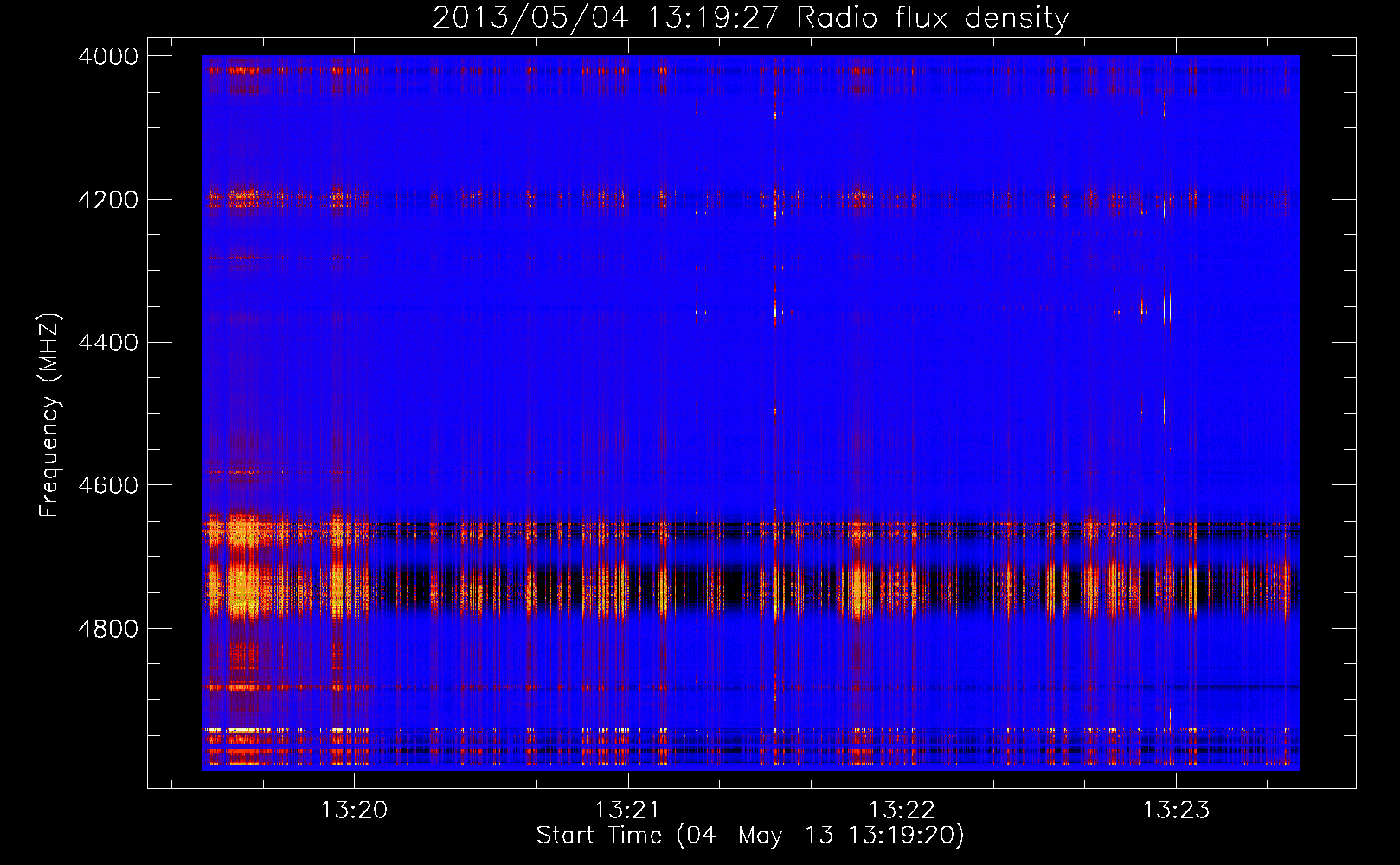Viewport: 1400px width, 865px height.
Task: Click the '13:22' time axis label
Action: [902, 811]
